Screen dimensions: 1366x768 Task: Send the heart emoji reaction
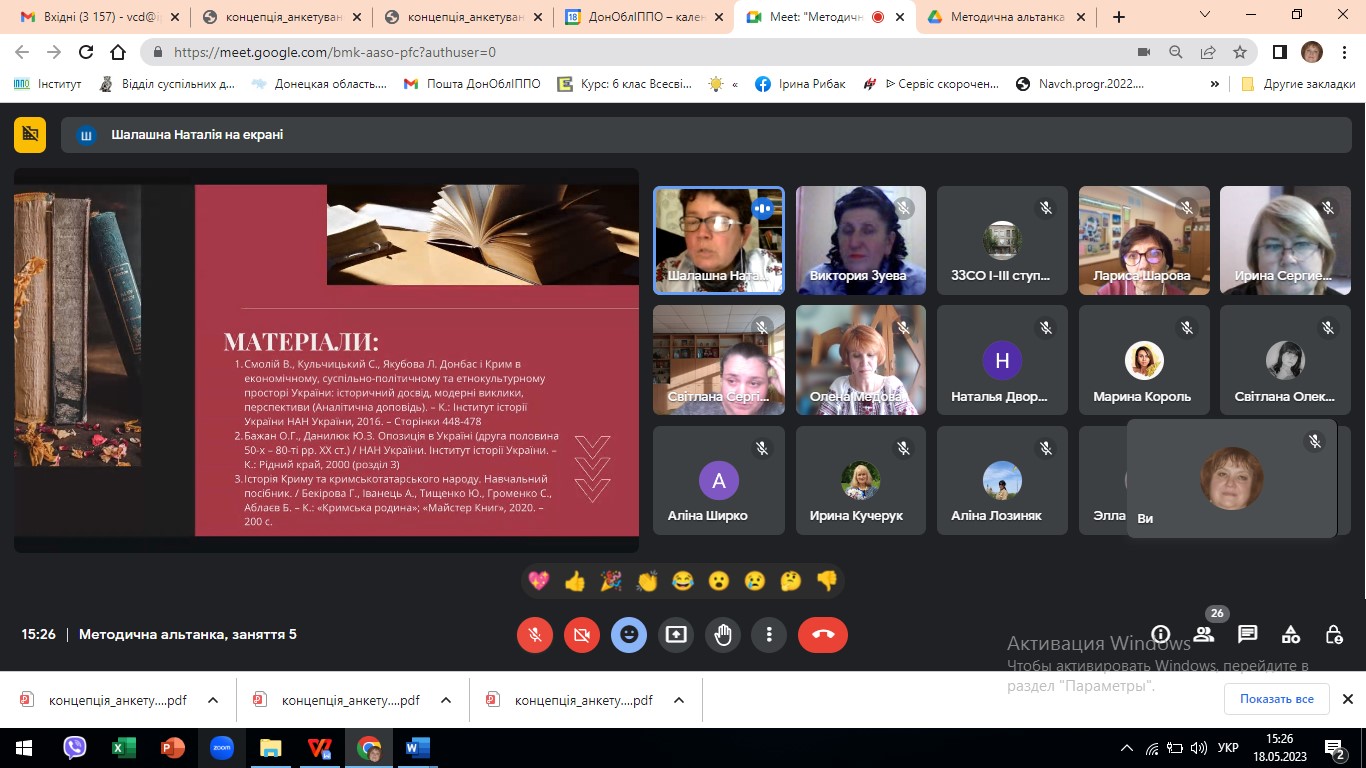click(x=539, y=581)
